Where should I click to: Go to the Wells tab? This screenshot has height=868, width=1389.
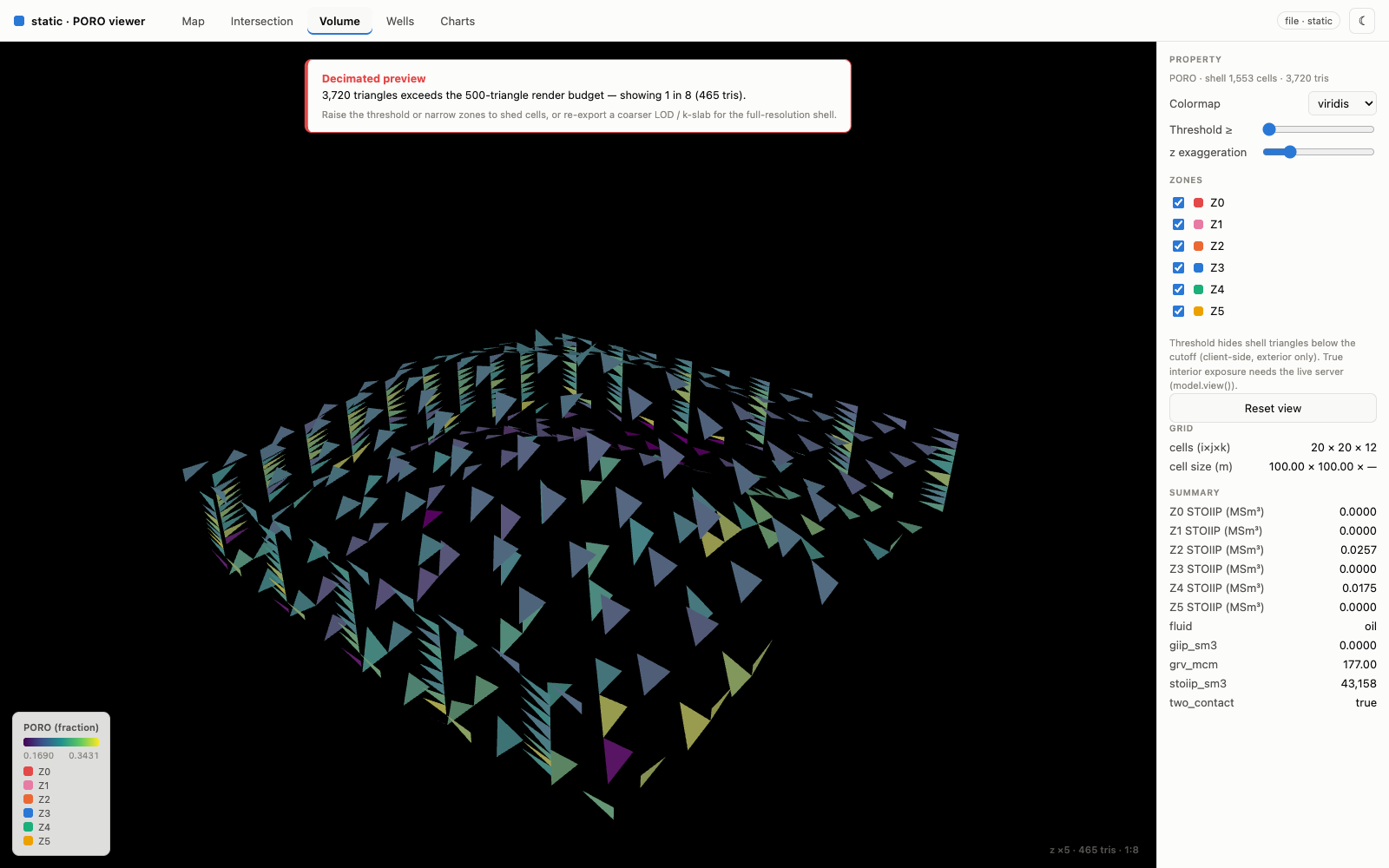click(x=400, y=21)
